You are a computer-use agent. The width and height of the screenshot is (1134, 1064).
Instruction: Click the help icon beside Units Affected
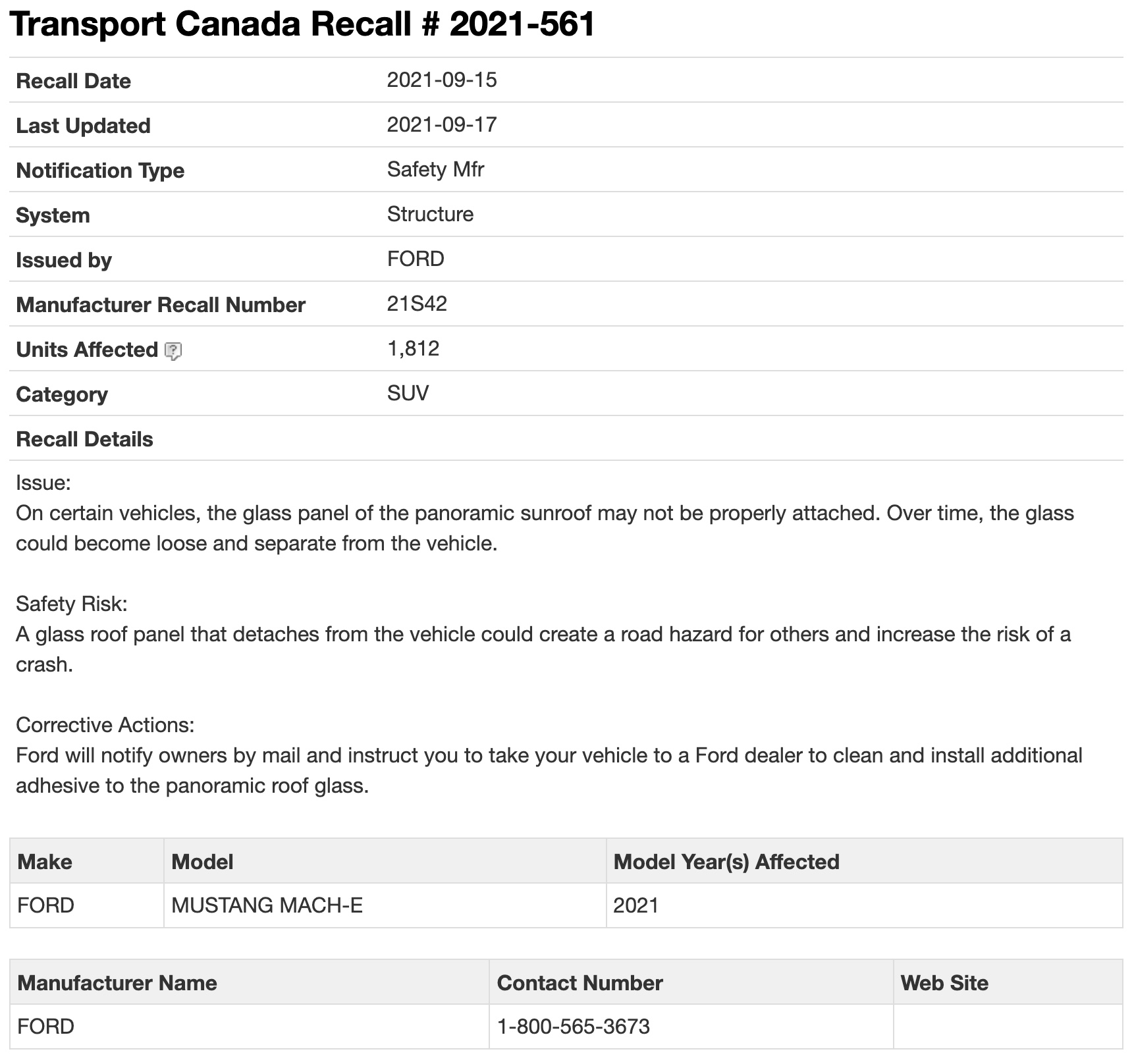click(x=173, y=351)
